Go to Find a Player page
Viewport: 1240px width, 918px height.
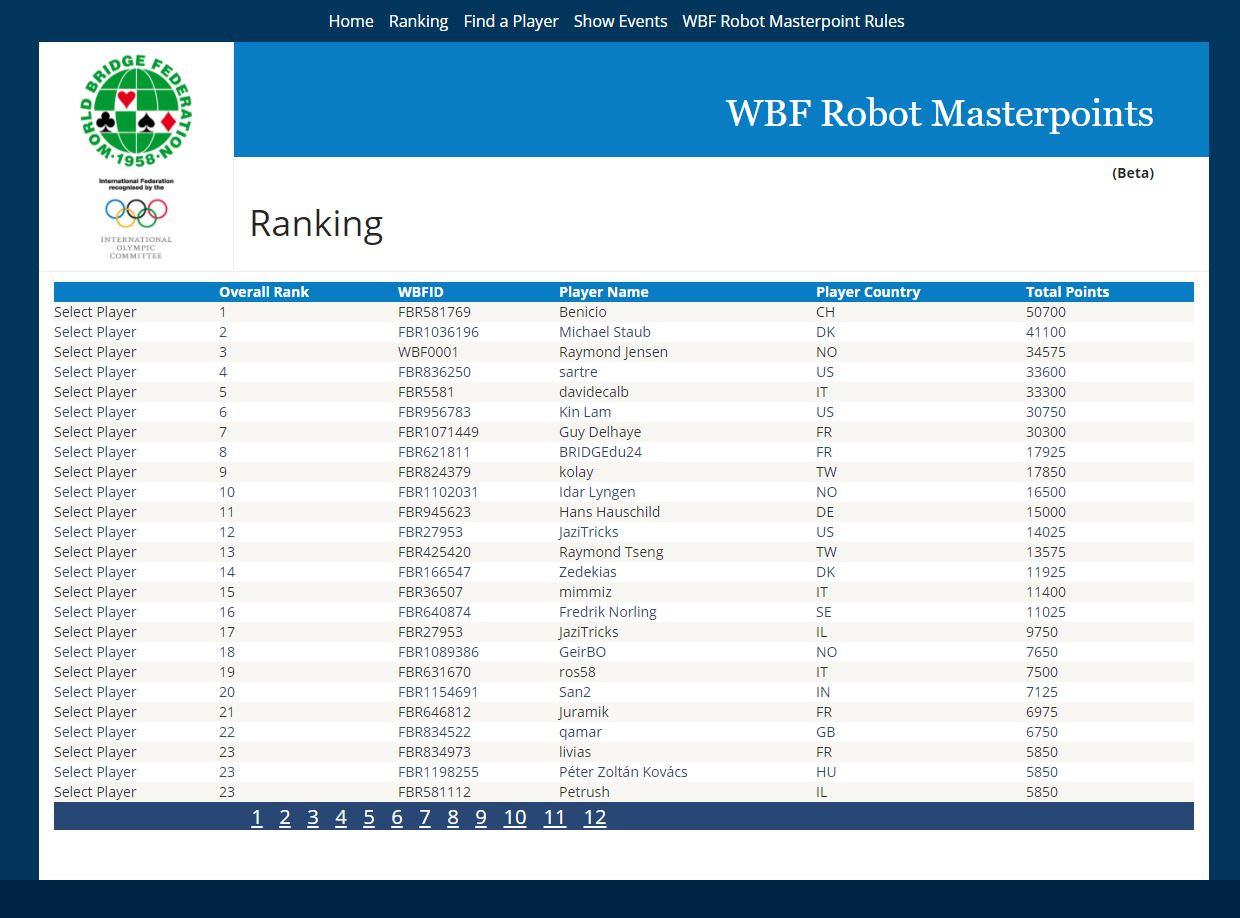pyautogui.click(x=511, y=21)
